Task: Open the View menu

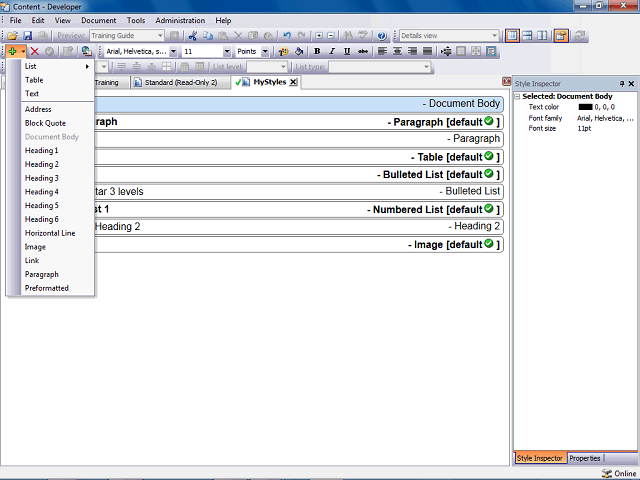Action: pyautogui.click(x=62, y=20)
